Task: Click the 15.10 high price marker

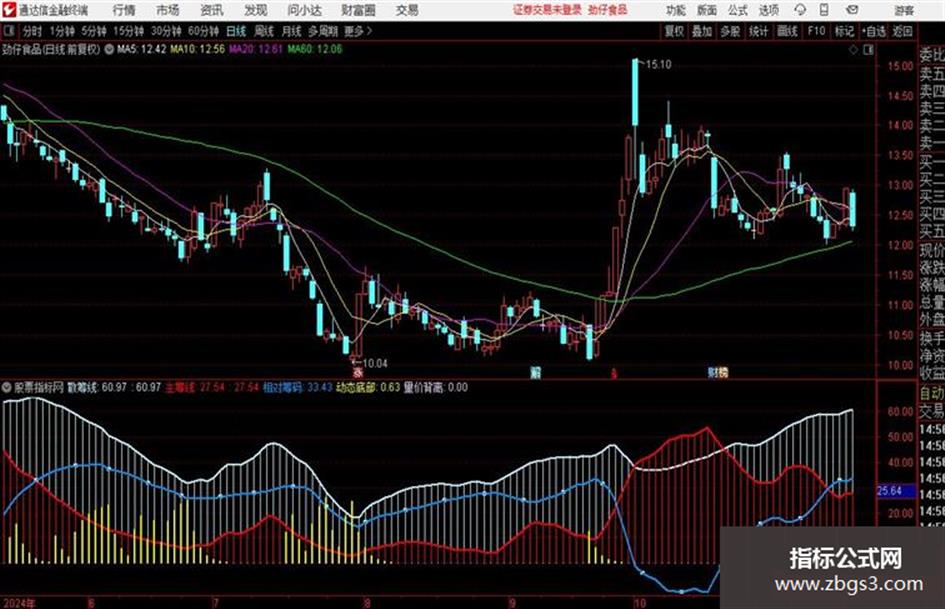Action: pos(658,65)
